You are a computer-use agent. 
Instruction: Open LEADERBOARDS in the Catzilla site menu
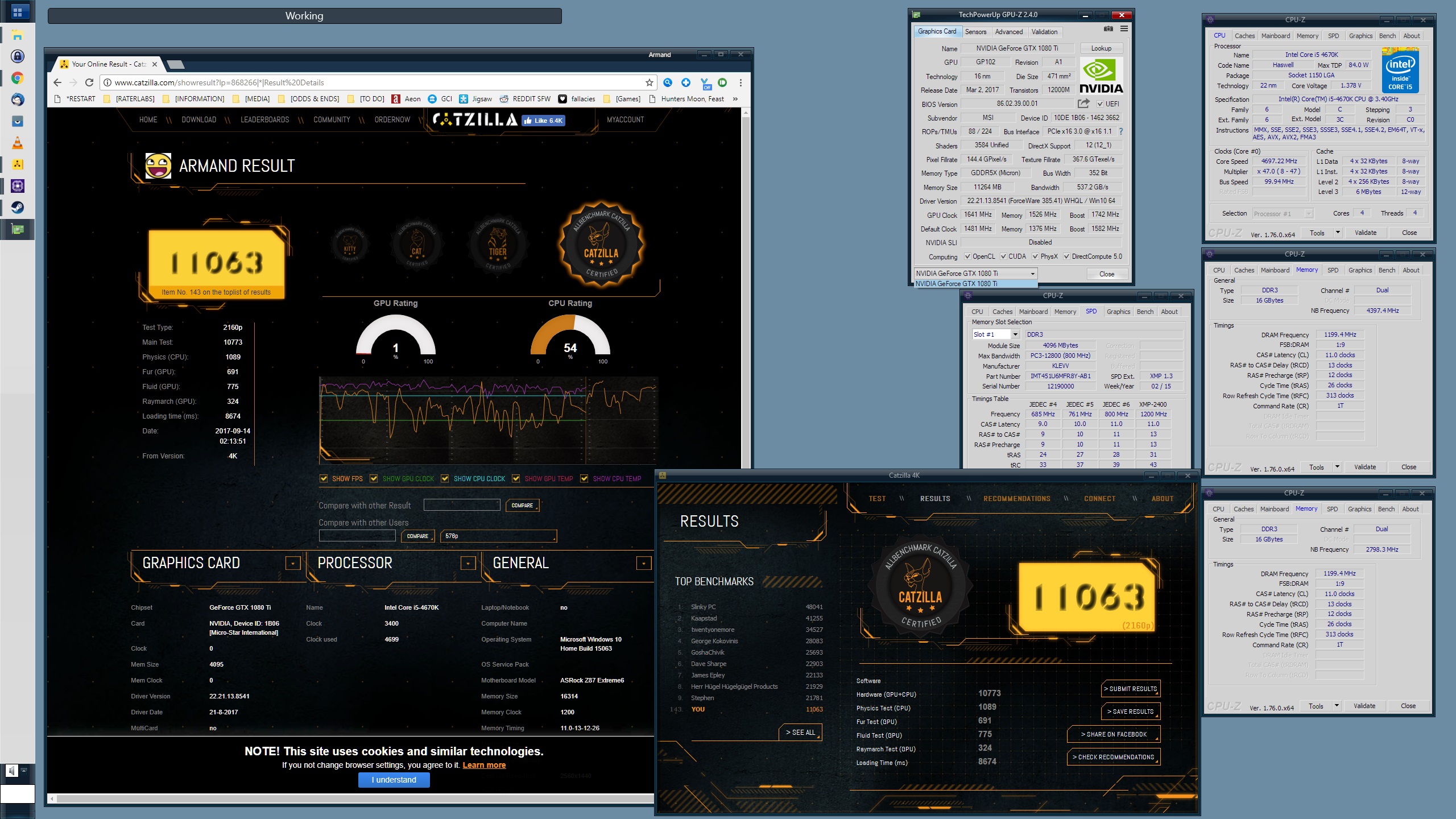tap(264, 120)
